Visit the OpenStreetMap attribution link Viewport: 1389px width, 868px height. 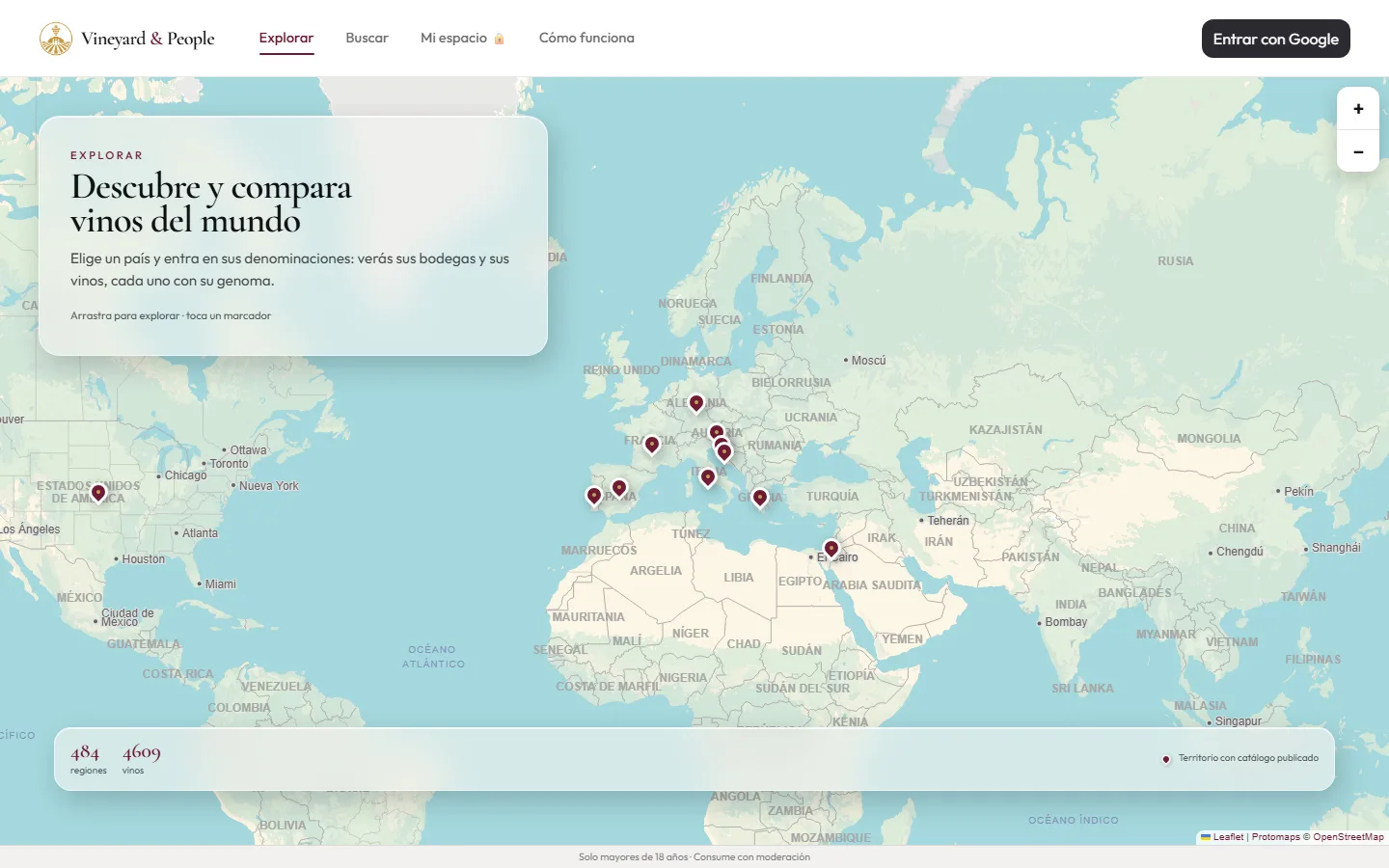coord(1348,837)
